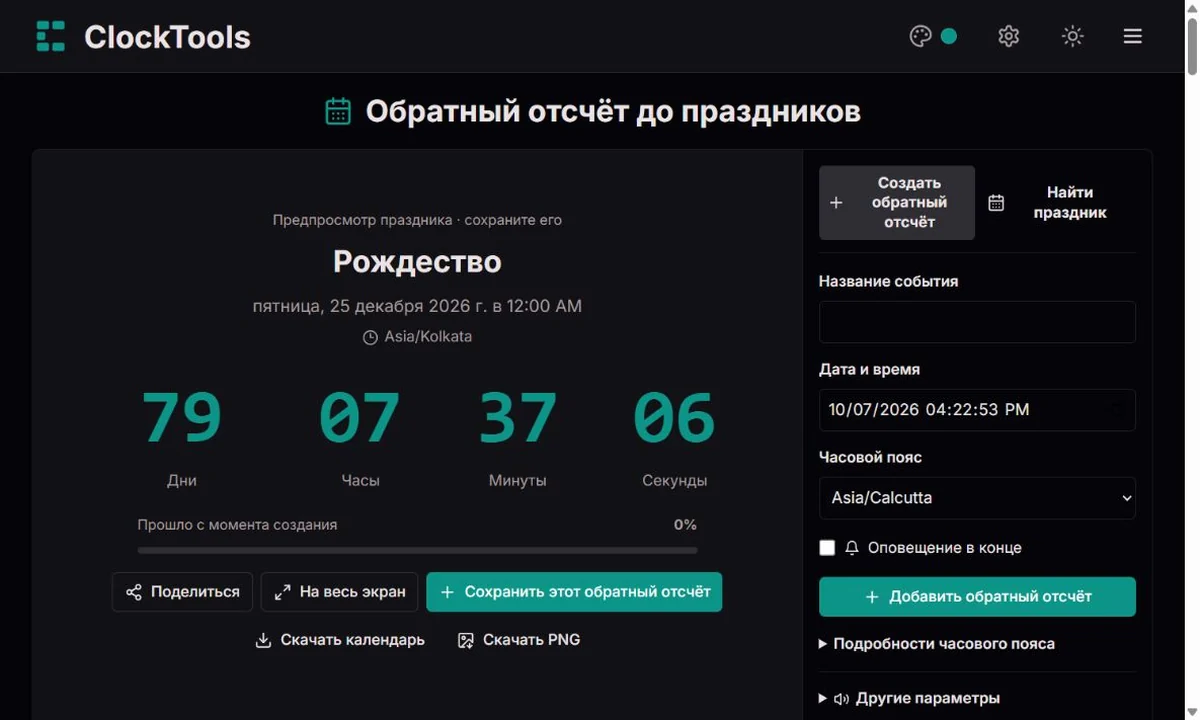Click На весь экран button
1200x720 pixels.
click(340, 592)
